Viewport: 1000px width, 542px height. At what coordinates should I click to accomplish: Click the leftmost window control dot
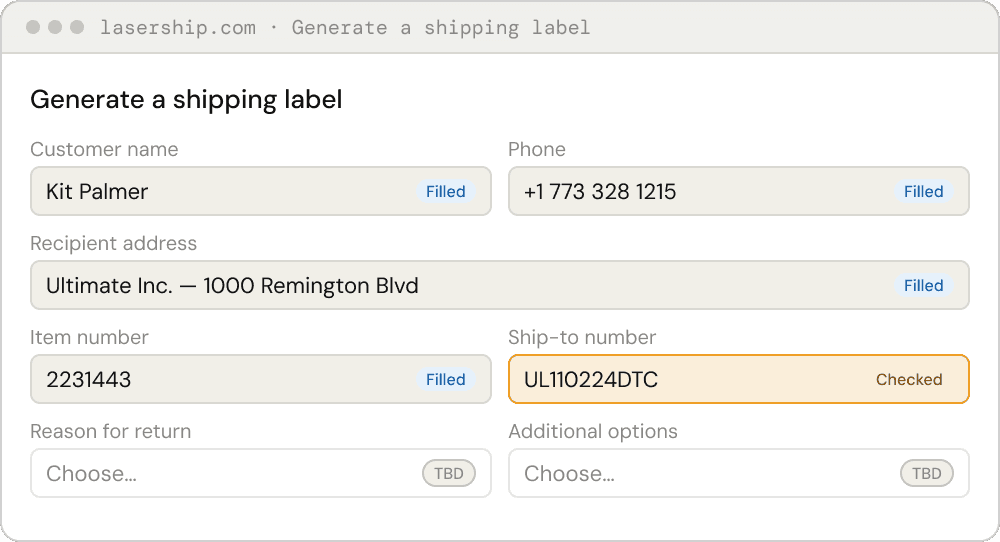coord(33,27)
